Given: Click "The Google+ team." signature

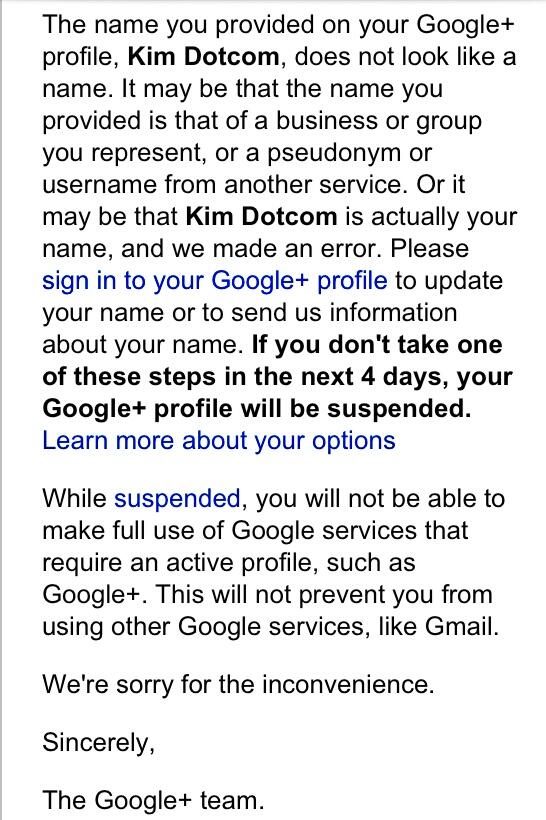Looking at the screenshot, I should (x=153, y=801).
